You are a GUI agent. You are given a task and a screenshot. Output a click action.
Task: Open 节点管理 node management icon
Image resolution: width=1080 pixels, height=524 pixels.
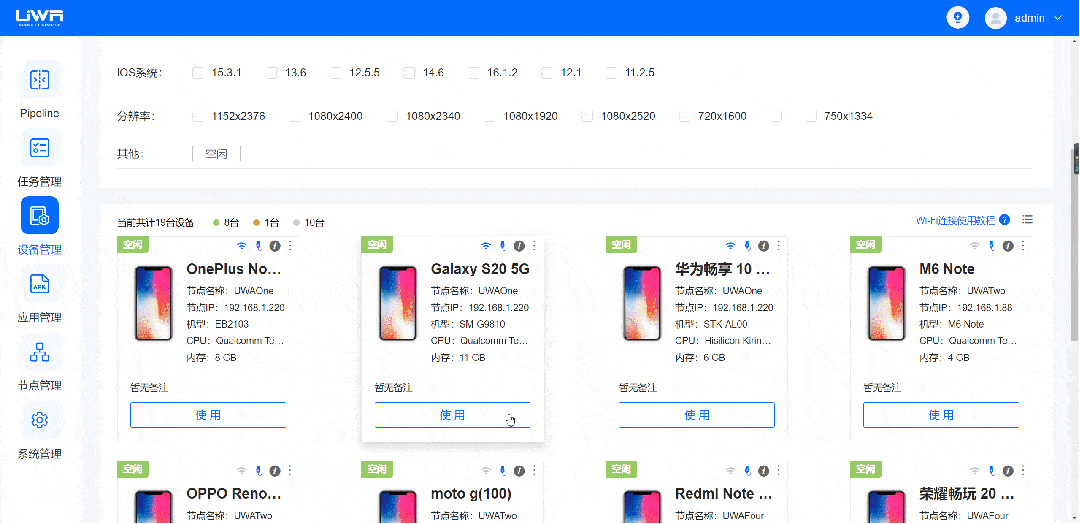pos(39,351)
